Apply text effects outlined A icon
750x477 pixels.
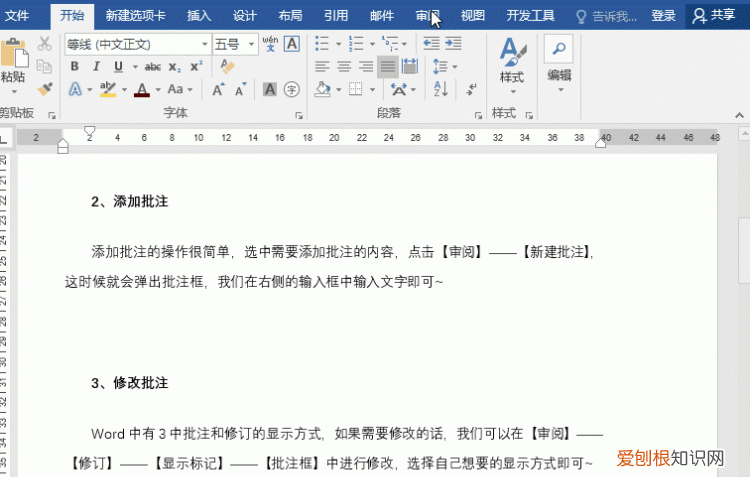coord(75,89)
